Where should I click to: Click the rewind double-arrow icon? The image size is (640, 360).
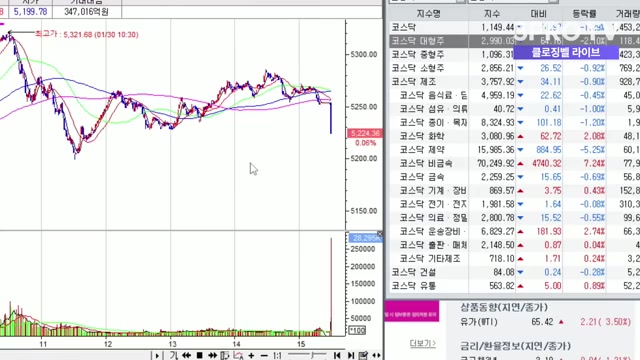pos(187,356)
